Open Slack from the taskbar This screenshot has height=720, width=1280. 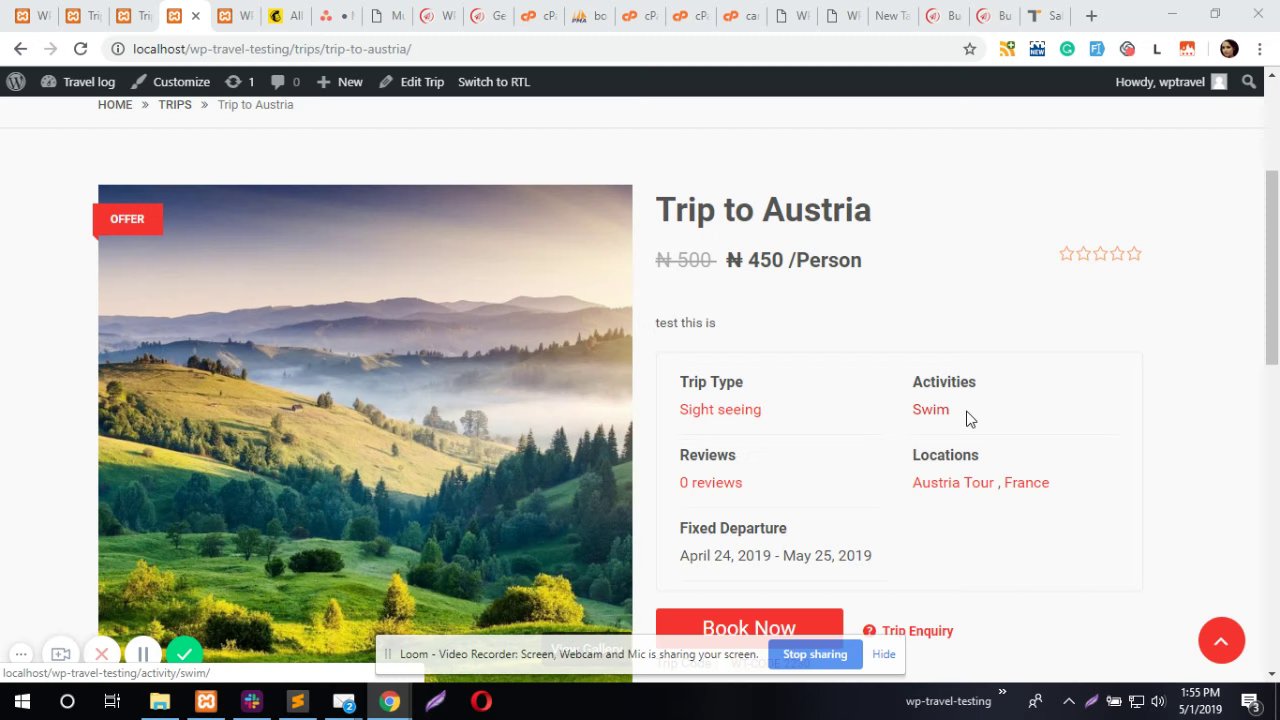click(x=251, y=701)
